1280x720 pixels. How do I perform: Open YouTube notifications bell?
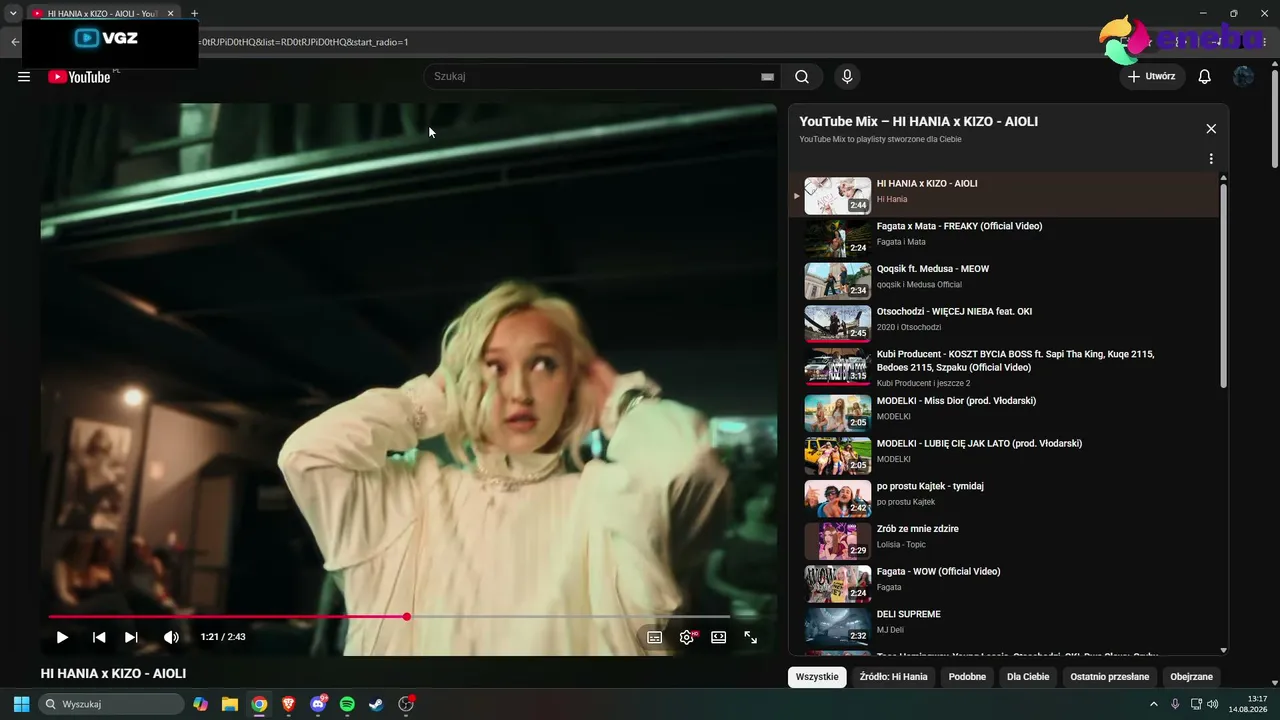click(1205, 76)
